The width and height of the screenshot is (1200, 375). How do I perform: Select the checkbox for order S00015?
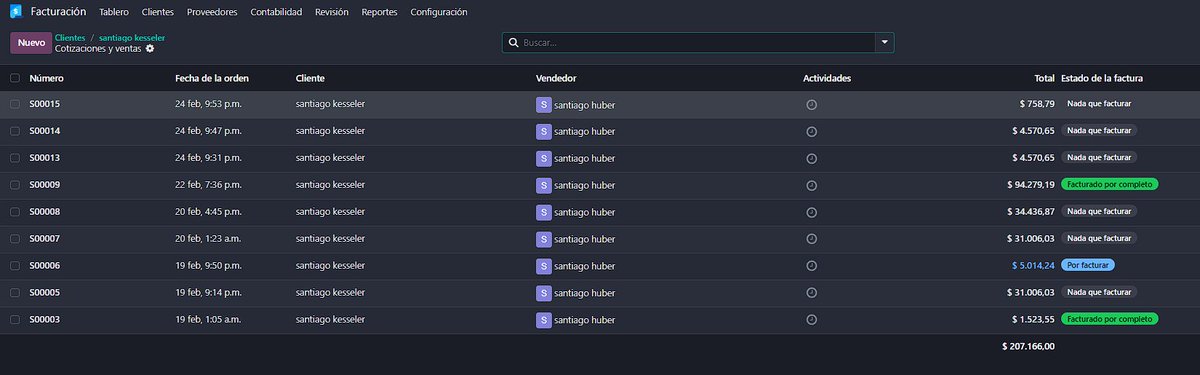pos(15,104)
